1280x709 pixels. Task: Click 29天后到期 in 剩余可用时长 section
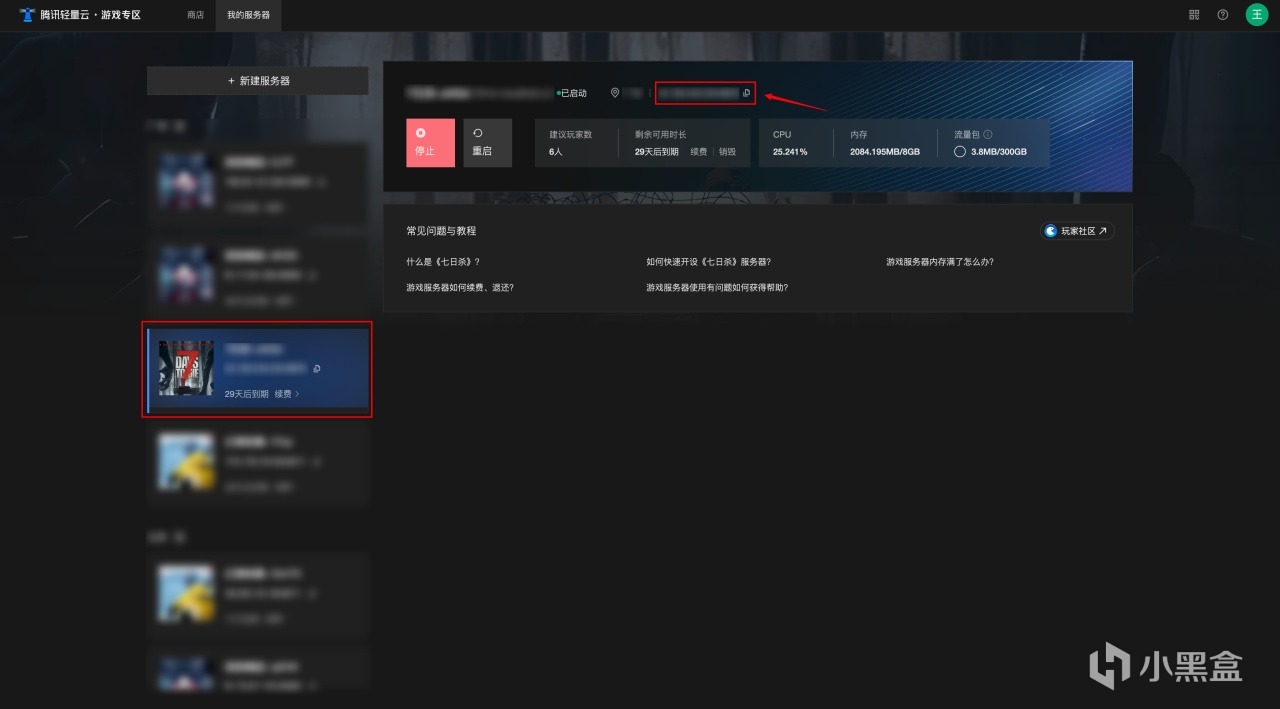tap(657, 152)
